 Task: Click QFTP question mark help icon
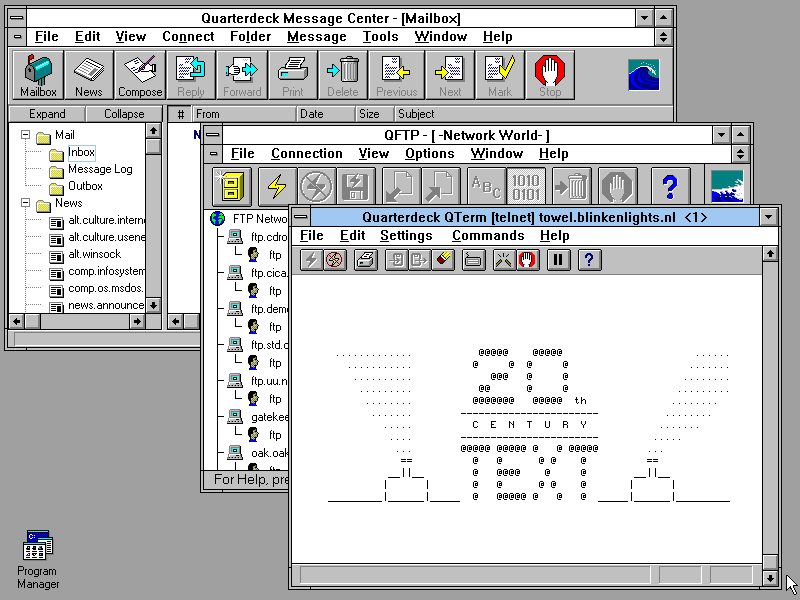click(670, 186)
